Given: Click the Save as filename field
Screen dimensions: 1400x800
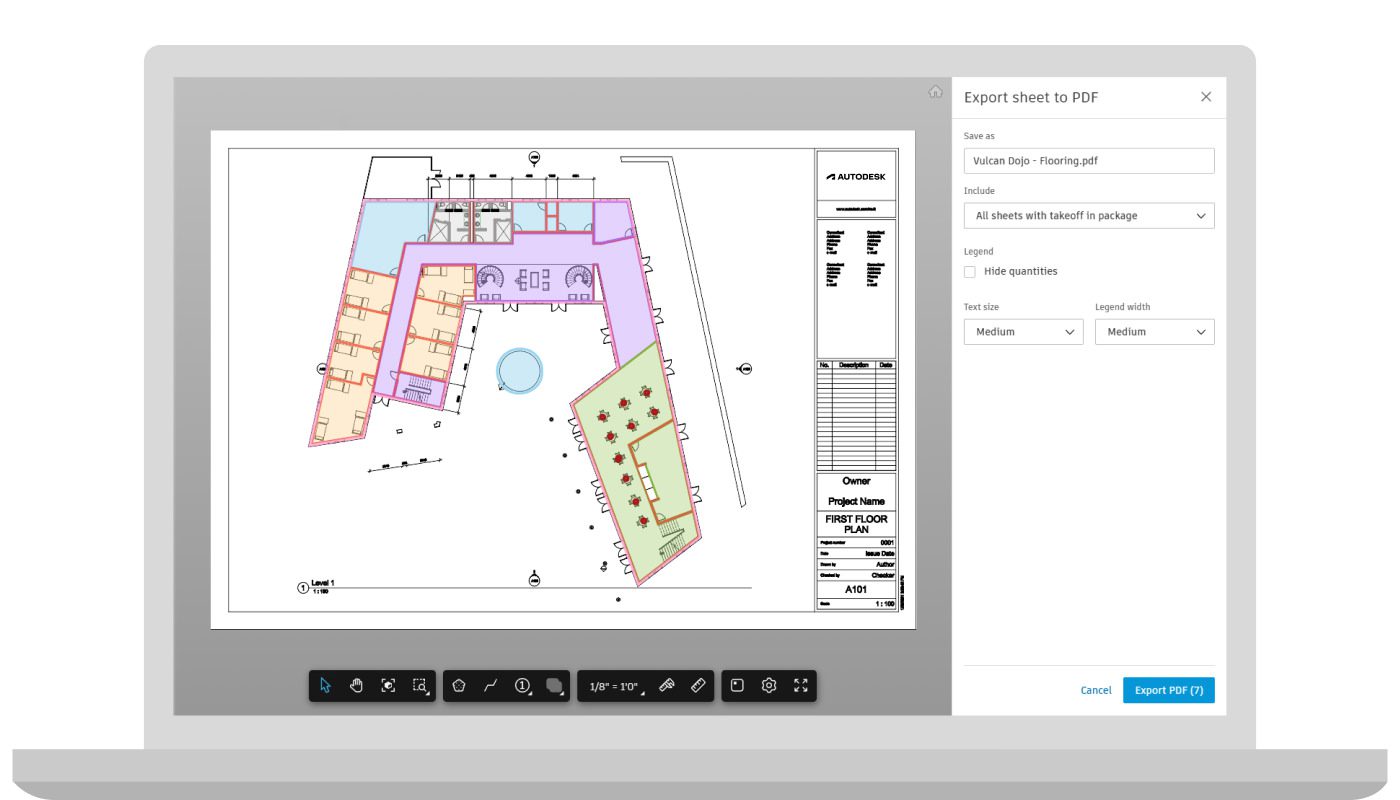Looking at the screenshot, I should 1089,161.
